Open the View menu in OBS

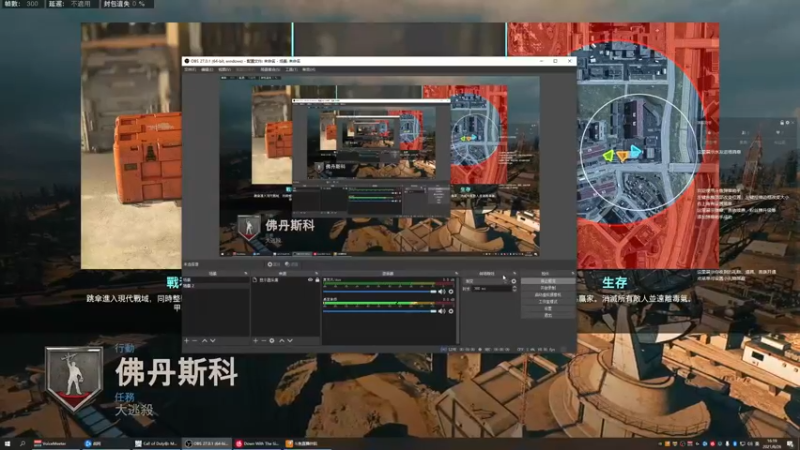point(224,69)
